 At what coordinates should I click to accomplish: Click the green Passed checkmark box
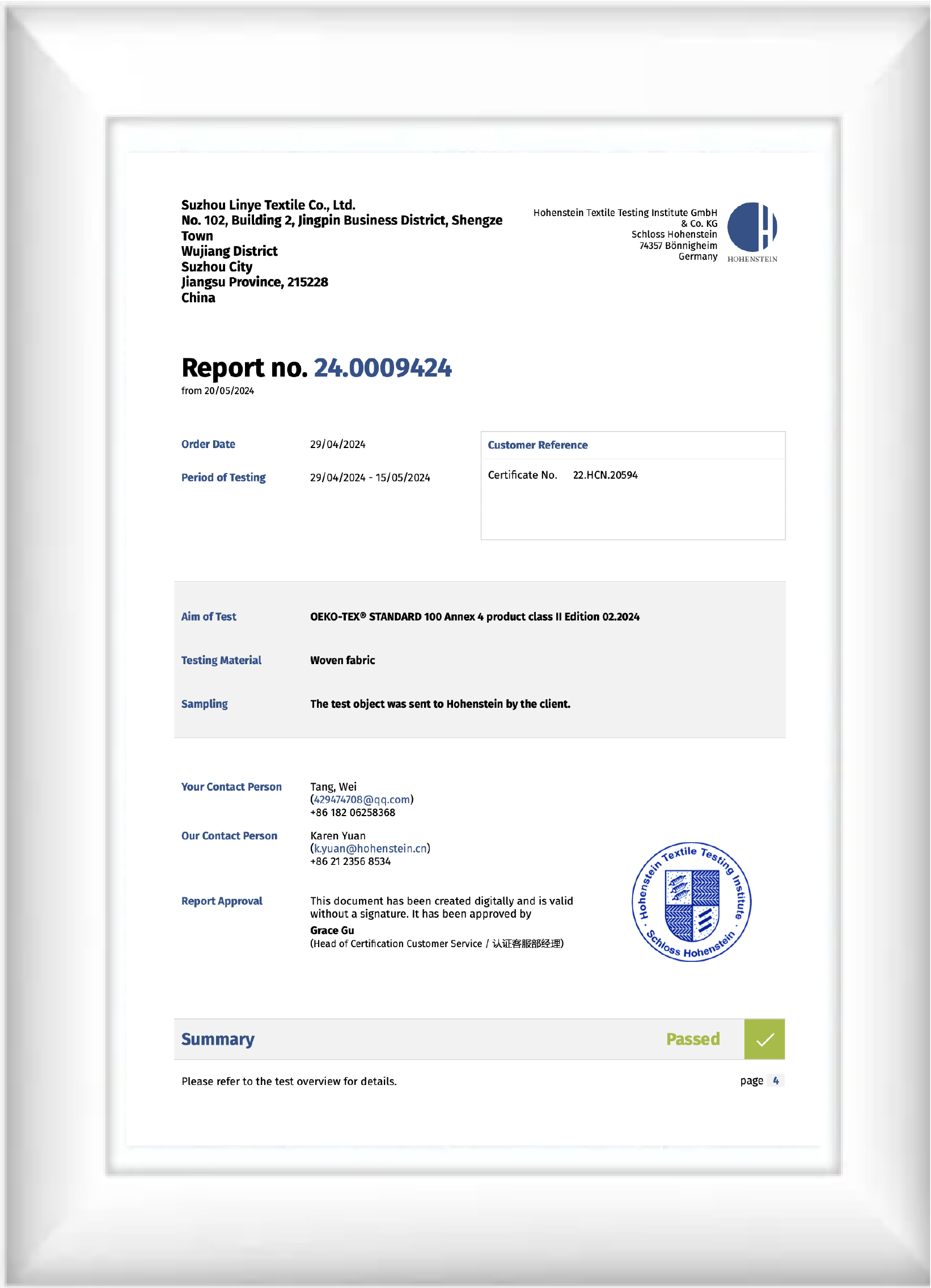click(x=764, y=1038)
